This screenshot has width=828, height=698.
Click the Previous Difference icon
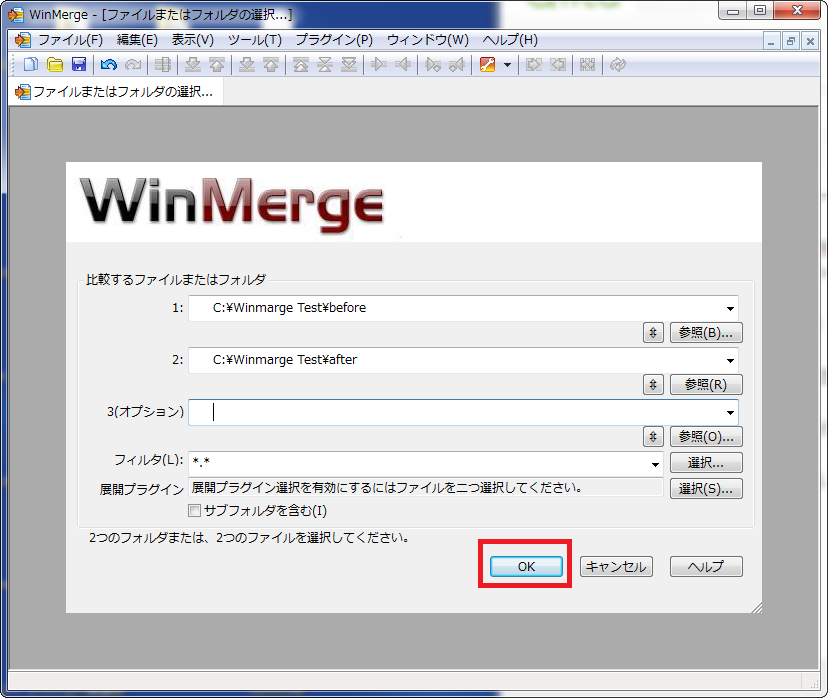coord(217,64)
